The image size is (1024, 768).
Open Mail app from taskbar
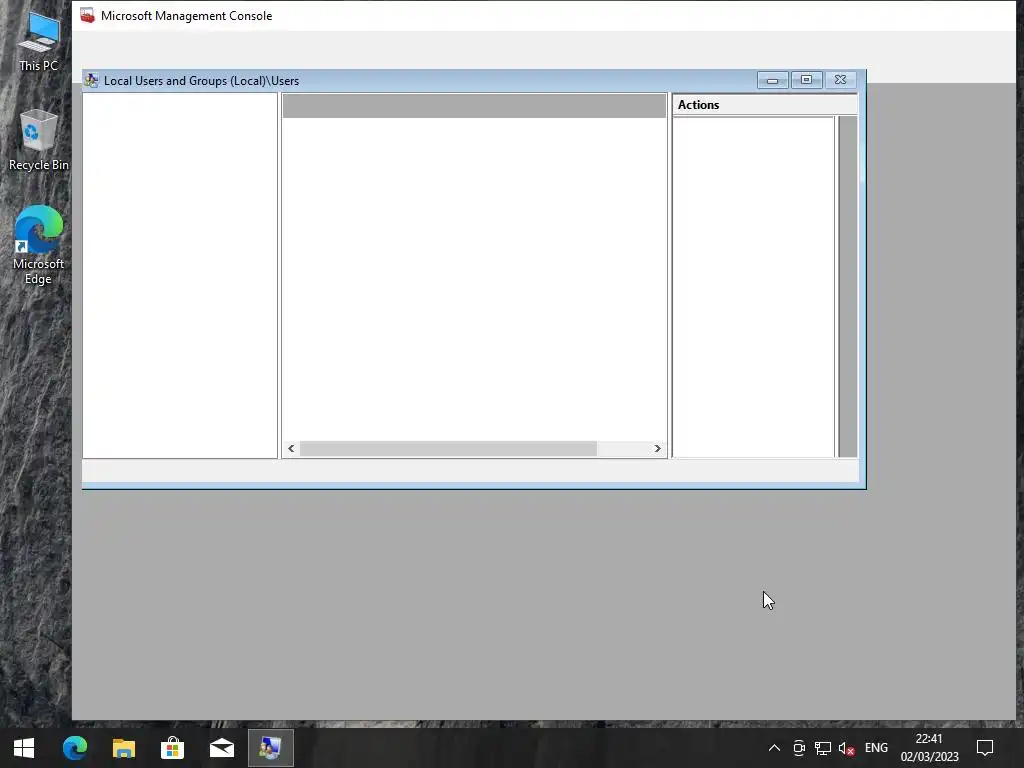pos(221,748)
